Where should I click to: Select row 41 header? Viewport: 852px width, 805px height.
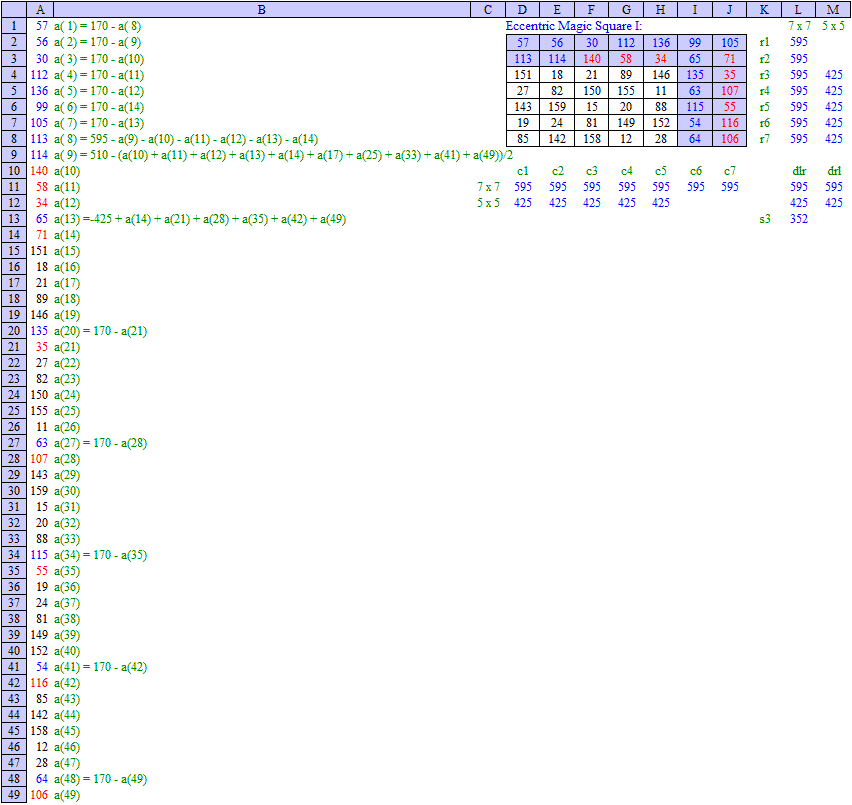pos(14,666)
